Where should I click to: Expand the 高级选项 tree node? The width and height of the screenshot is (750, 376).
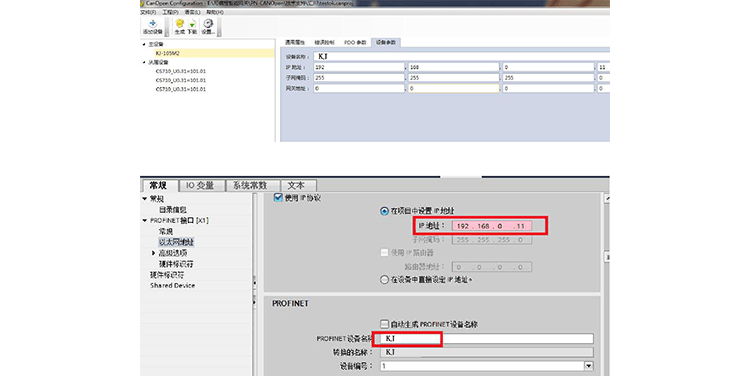[x=154, y=253]
